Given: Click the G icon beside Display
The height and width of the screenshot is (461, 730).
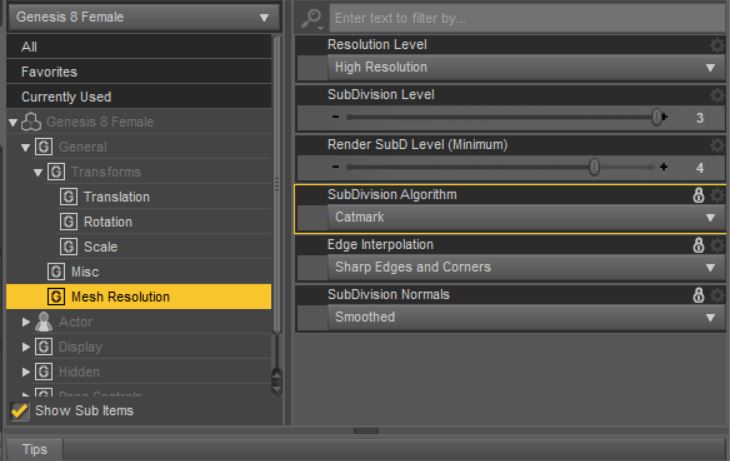Looking at the screenshot, I should 44,347.
